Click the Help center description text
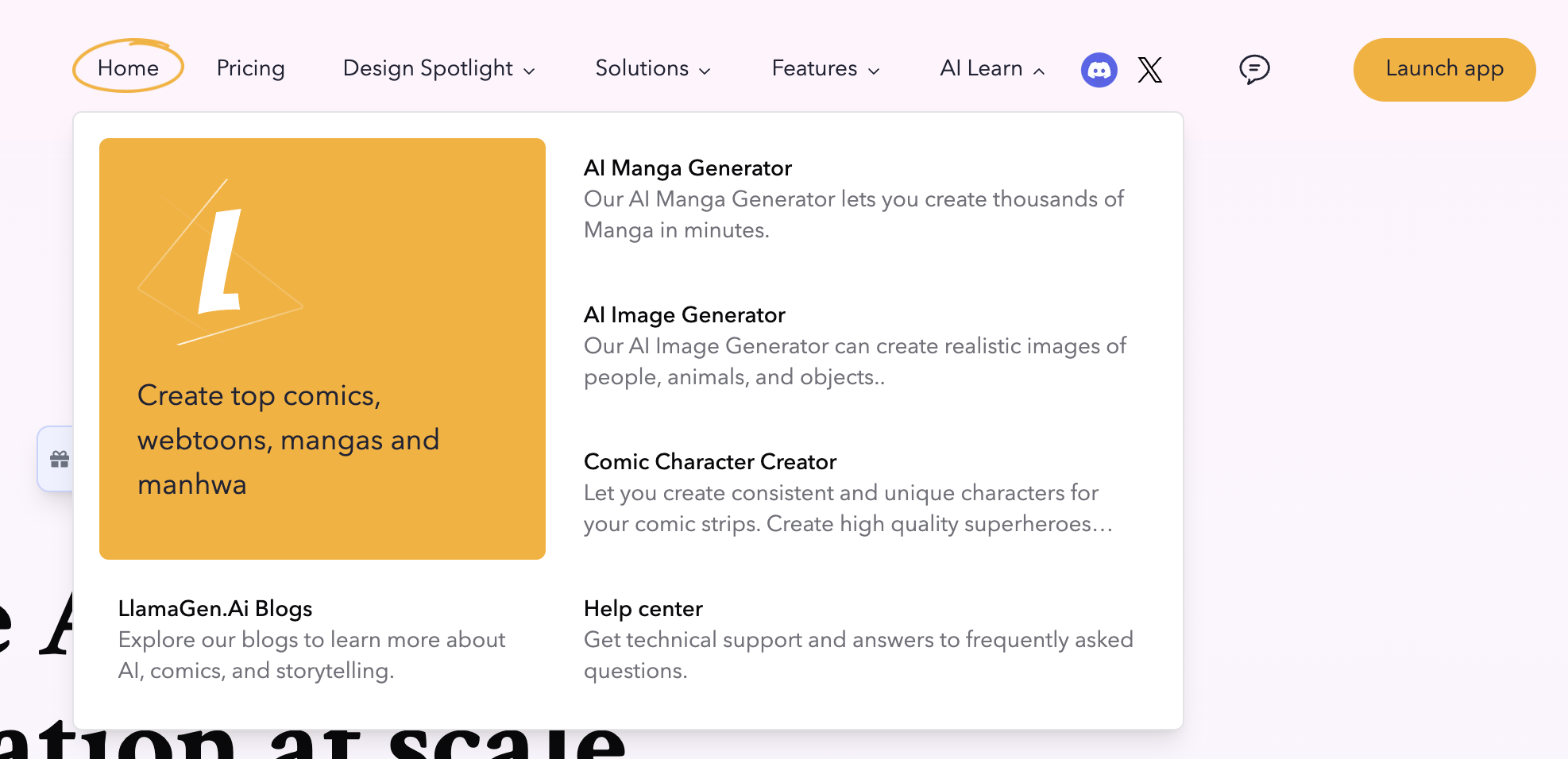1568x759 pixels. tap(858, 654)
